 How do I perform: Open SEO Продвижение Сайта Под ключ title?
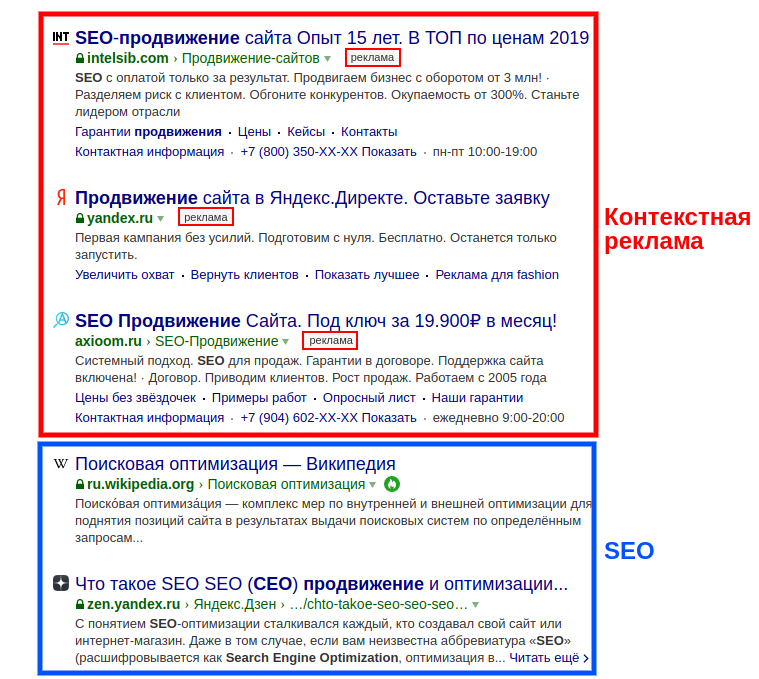click(316, 321)
